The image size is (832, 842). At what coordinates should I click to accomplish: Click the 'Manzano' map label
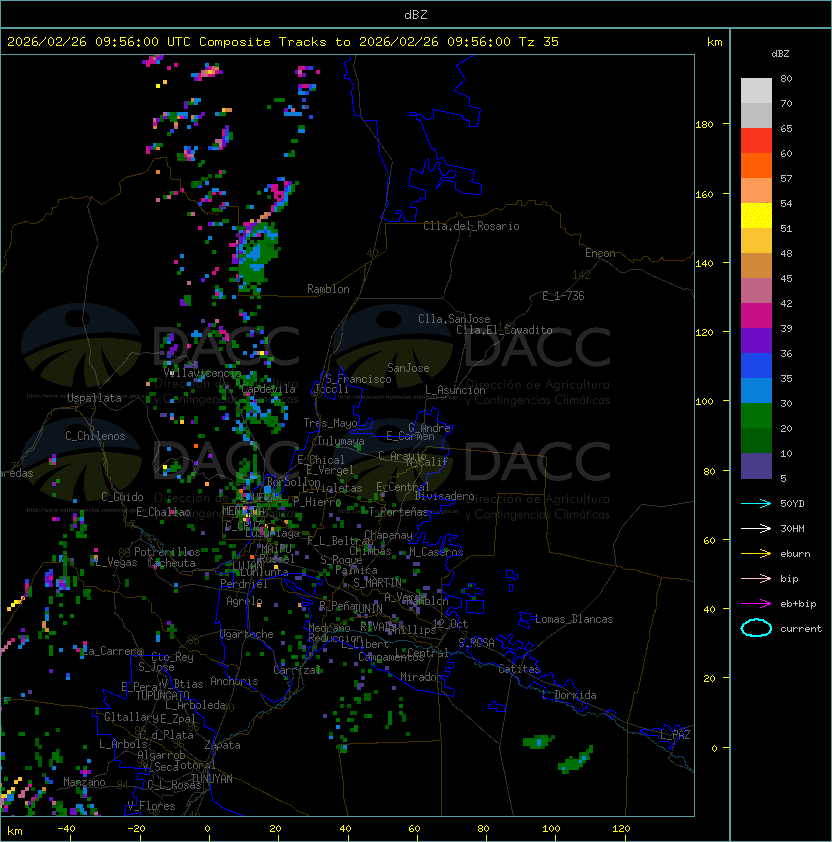coord(84,782)
